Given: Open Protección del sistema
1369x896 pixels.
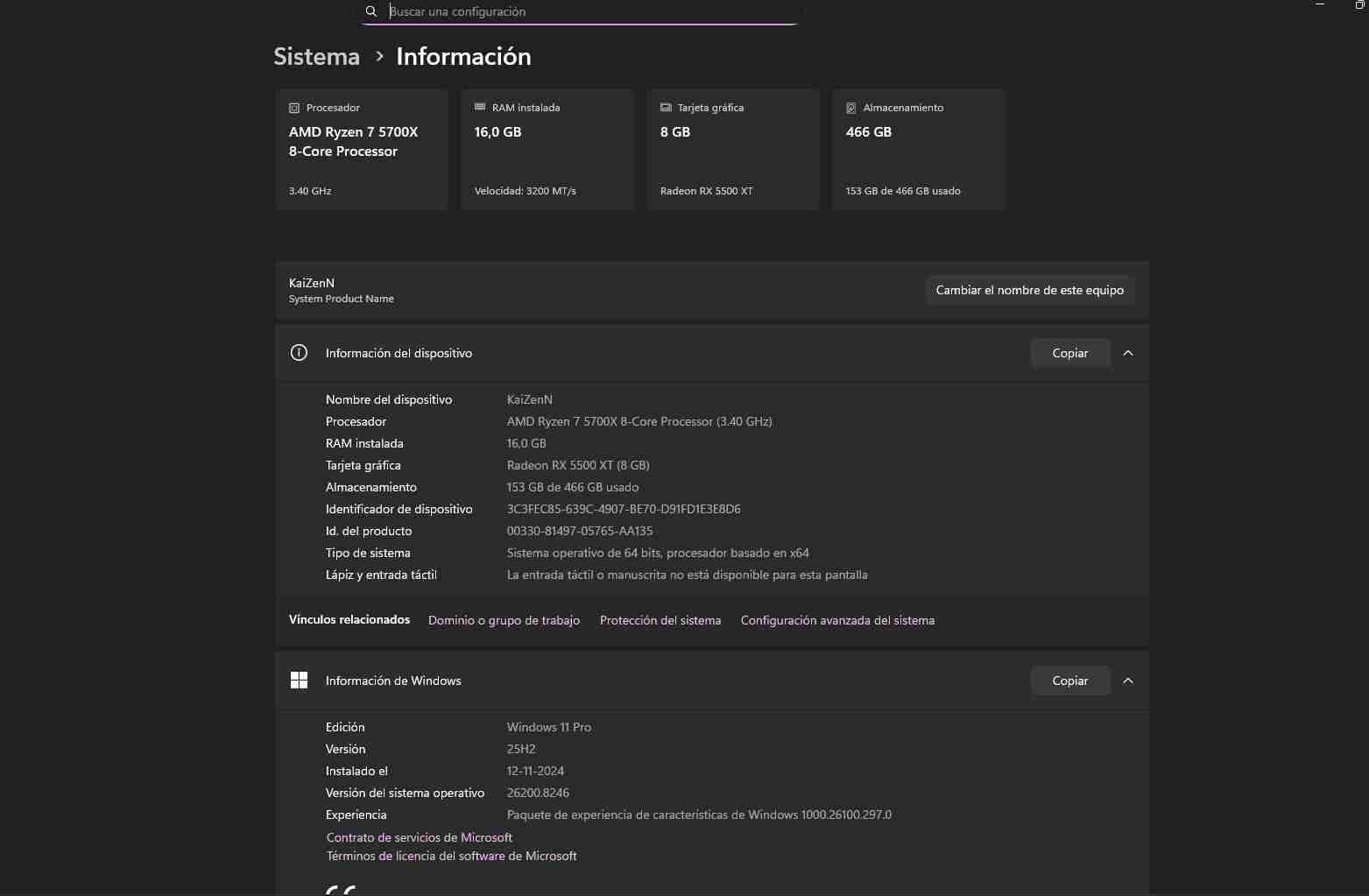Looking at the screenshot, I should click(660, 620).
